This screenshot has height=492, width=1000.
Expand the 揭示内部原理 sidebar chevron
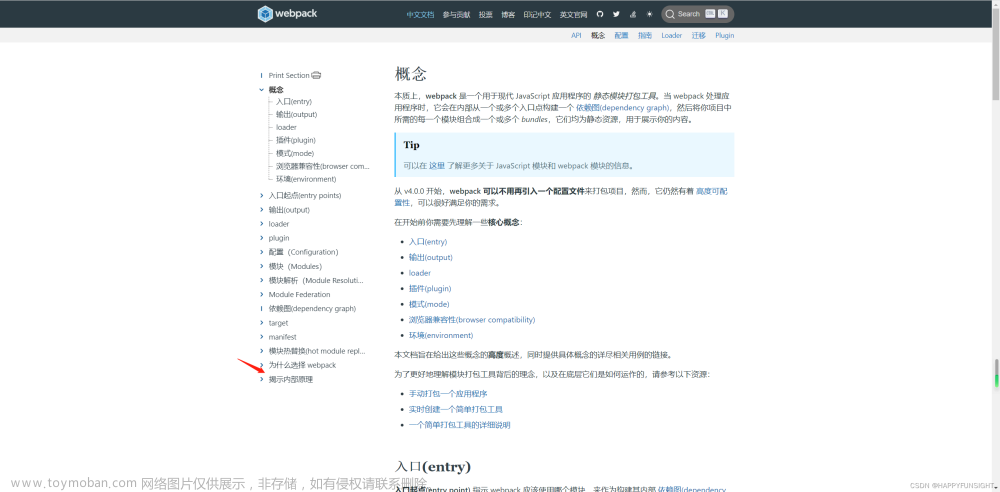tap(261, 379)
